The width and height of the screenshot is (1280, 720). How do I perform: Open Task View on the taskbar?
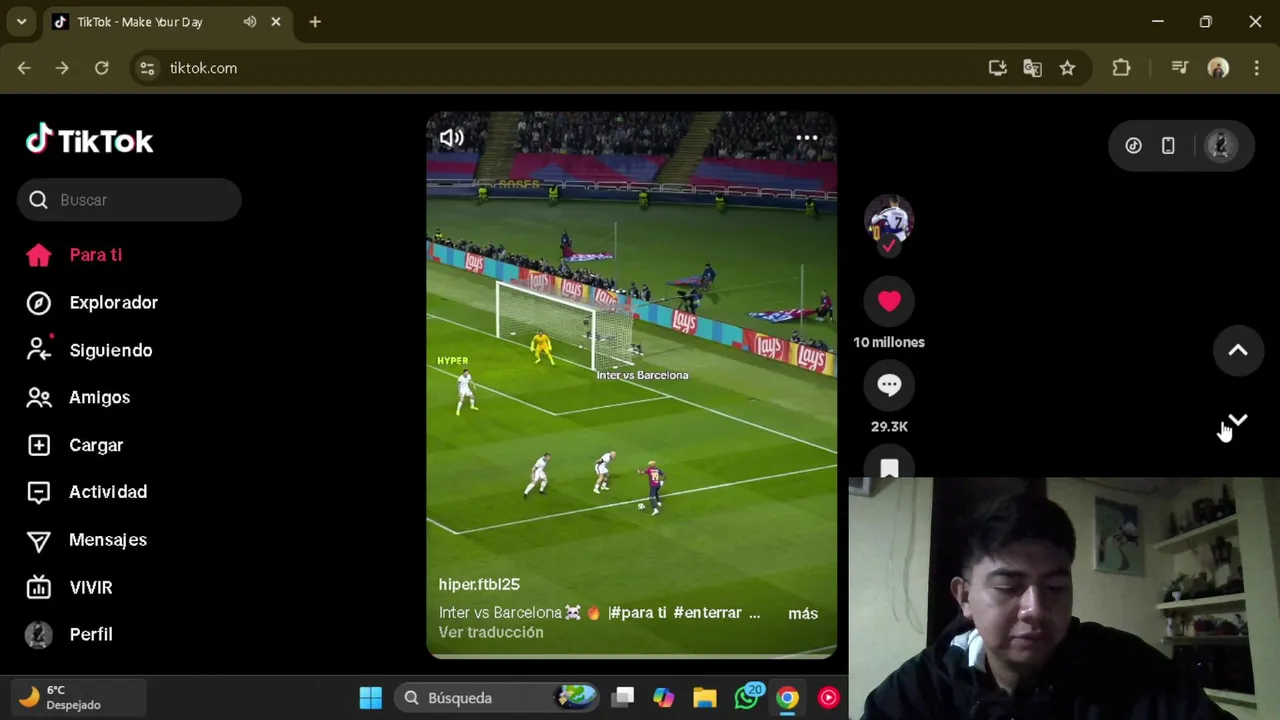623,698
